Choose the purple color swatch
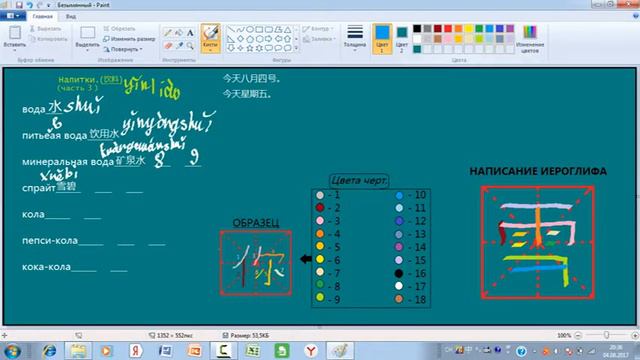Viewport: 640px width, 360px height. coord(510,29)
